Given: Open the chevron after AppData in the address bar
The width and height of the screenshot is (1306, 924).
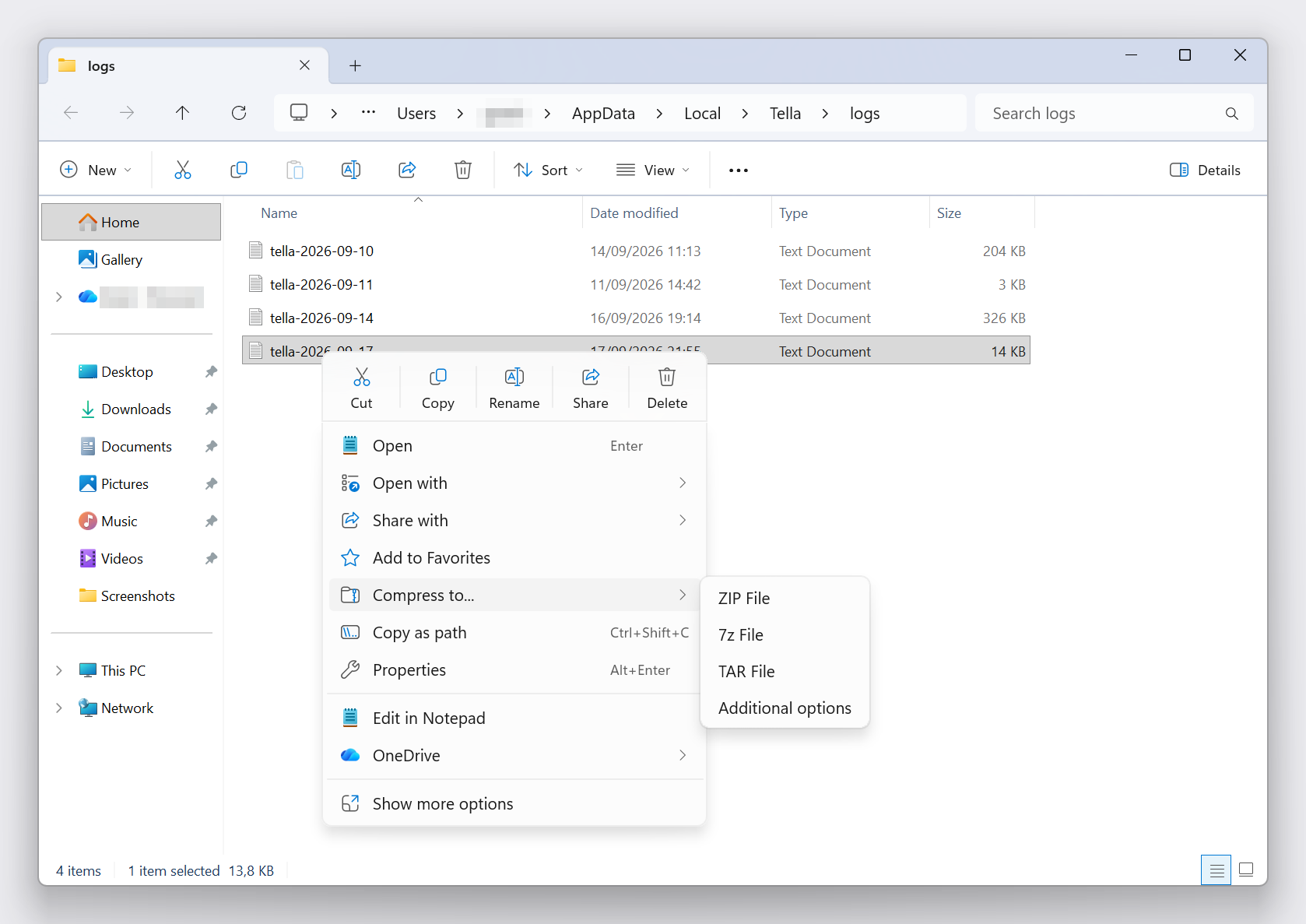Looking at the screenshot, I should (659, 114).
